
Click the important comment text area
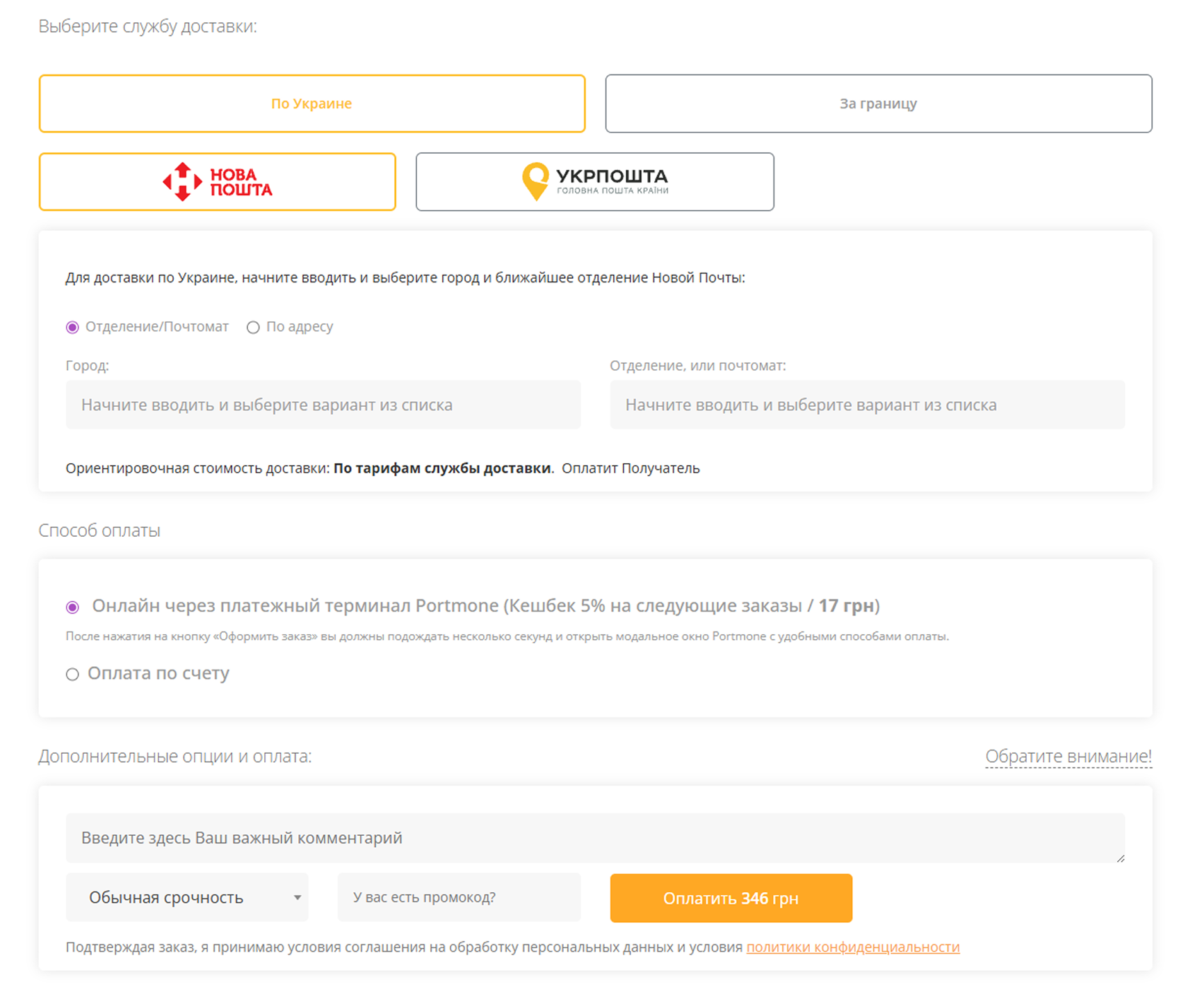click(x=594, y=838)
